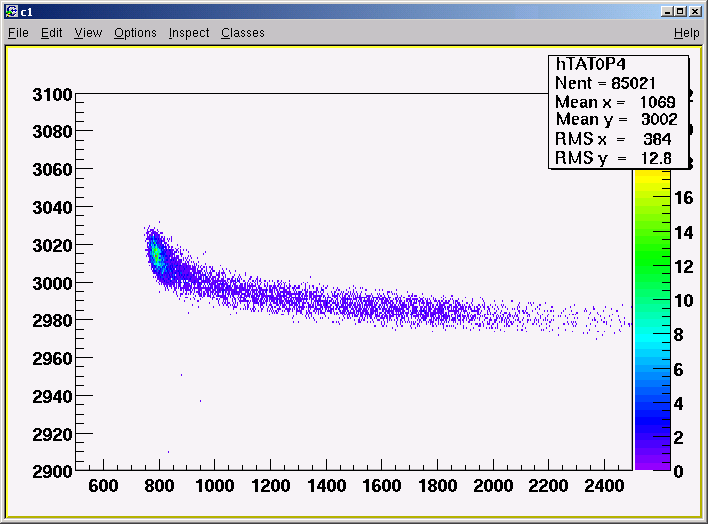Click the ROOT icon in the c1 title bar

click(11, 12)
